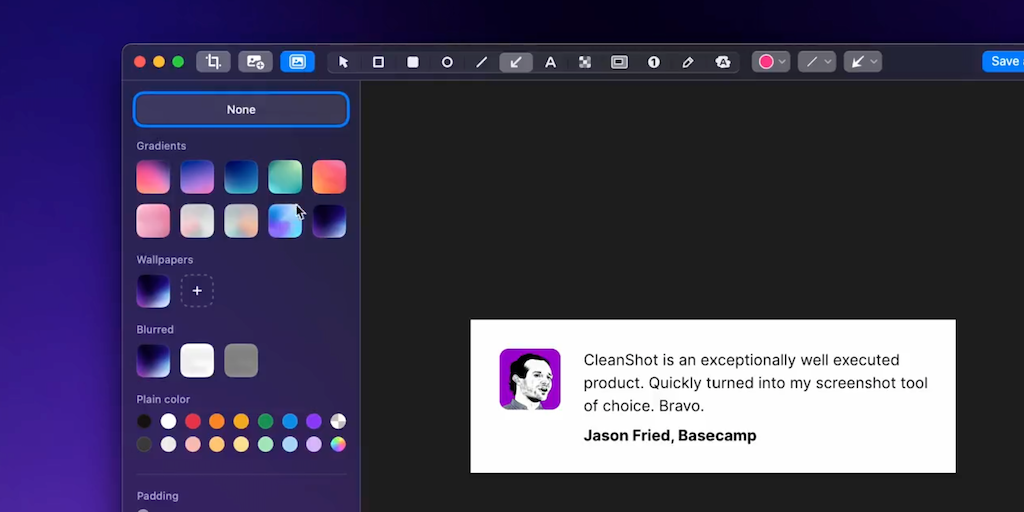1024x512 pixels.
Task: Click the None background button
Action: coord(241,110)
